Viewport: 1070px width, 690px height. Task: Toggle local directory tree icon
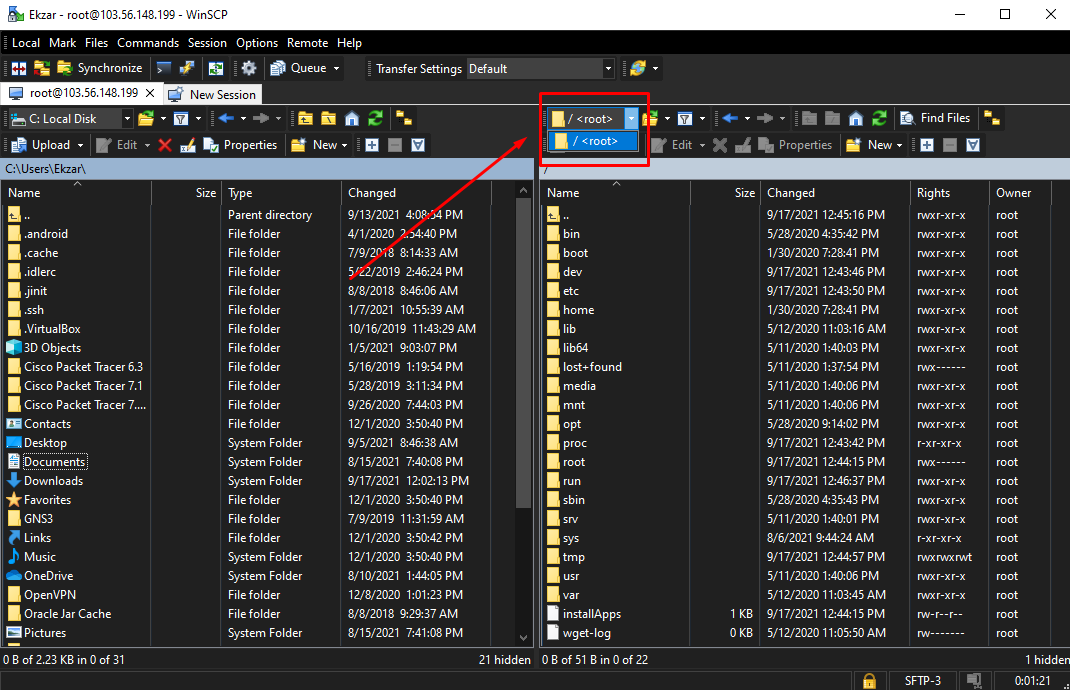point(404,119)
